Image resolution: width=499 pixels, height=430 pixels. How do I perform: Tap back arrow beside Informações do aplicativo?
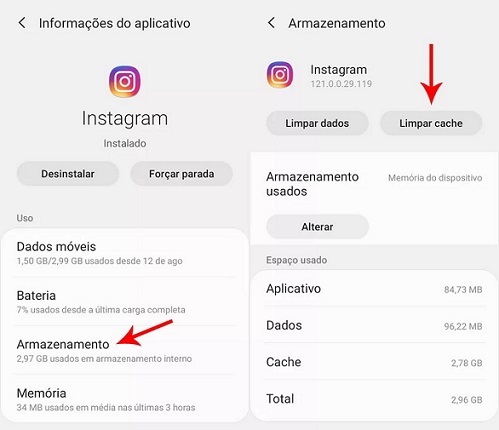(22, 23)
